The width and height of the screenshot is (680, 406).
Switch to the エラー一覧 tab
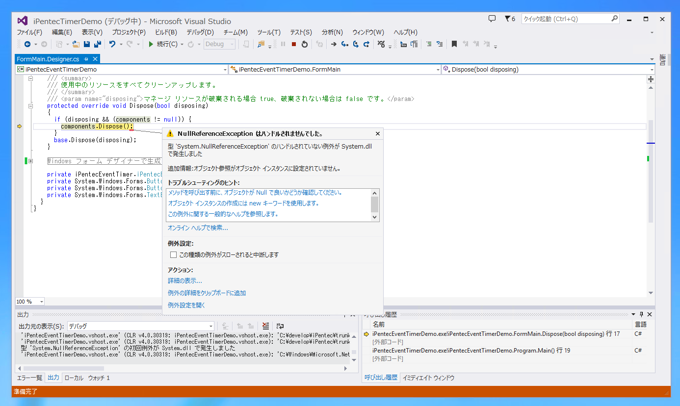coord(29,378)
